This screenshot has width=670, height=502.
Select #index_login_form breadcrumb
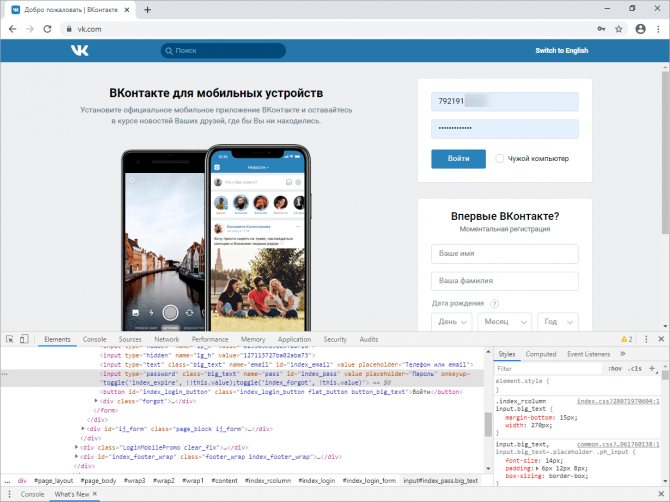pyautogui.click(x=369, y=481)
